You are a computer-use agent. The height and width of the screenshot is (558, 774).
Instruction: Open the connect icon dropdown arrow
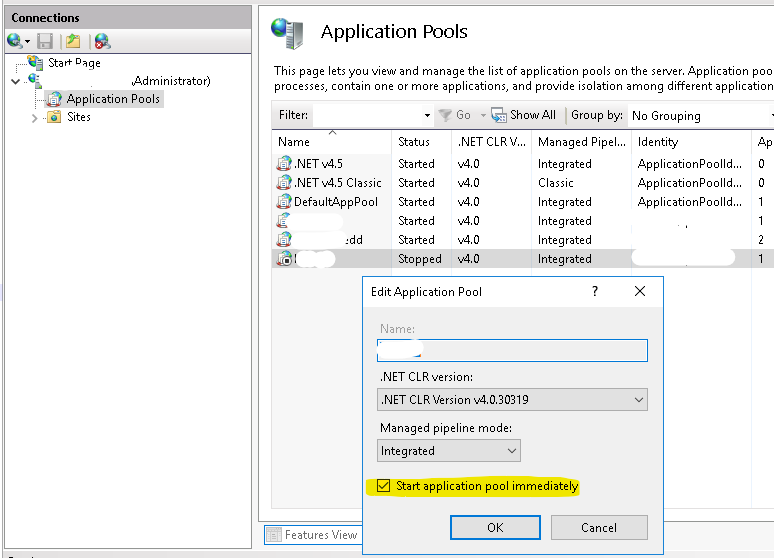point(27,41)
